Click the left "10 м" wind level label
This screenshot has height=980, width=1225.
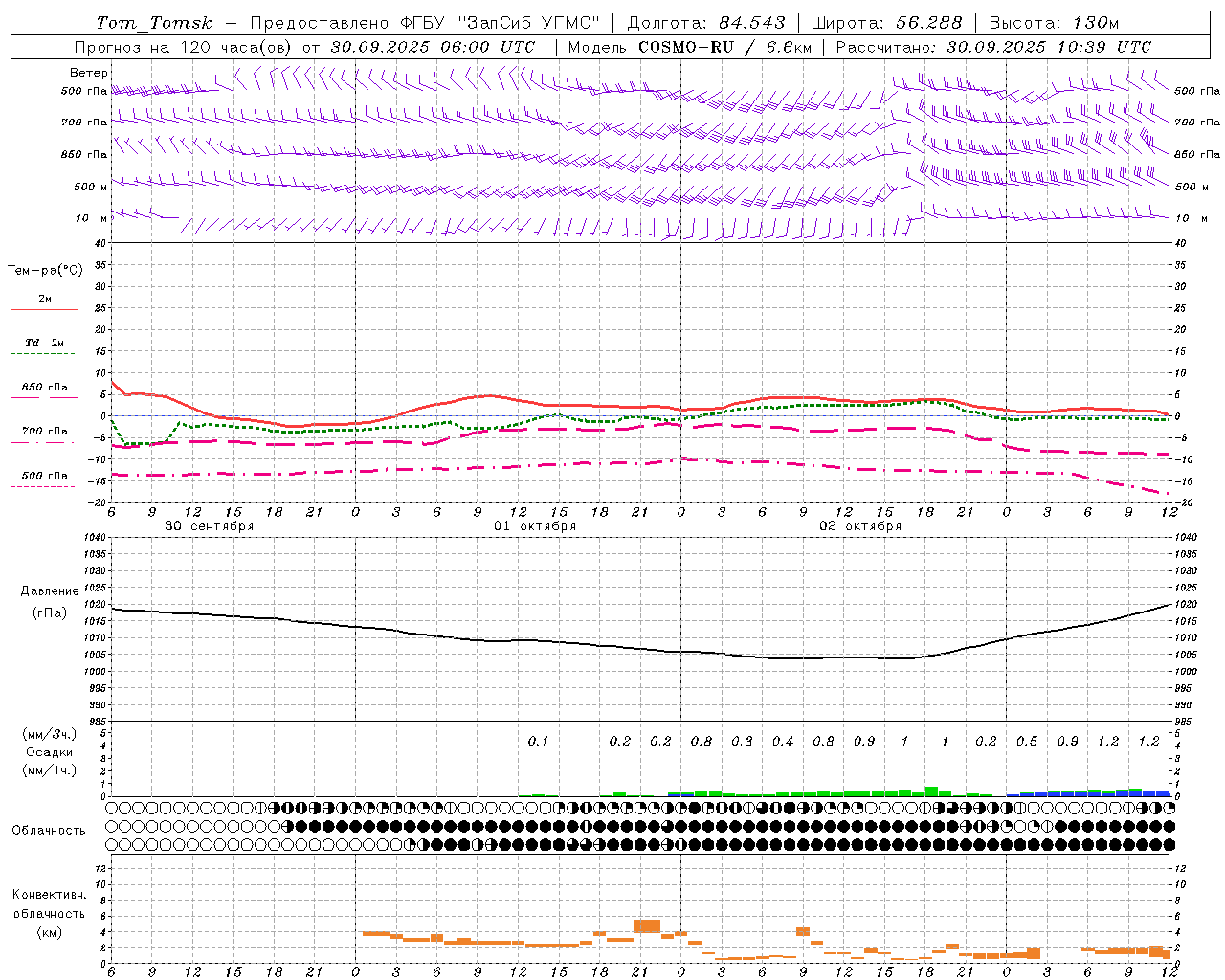point(91,218)
